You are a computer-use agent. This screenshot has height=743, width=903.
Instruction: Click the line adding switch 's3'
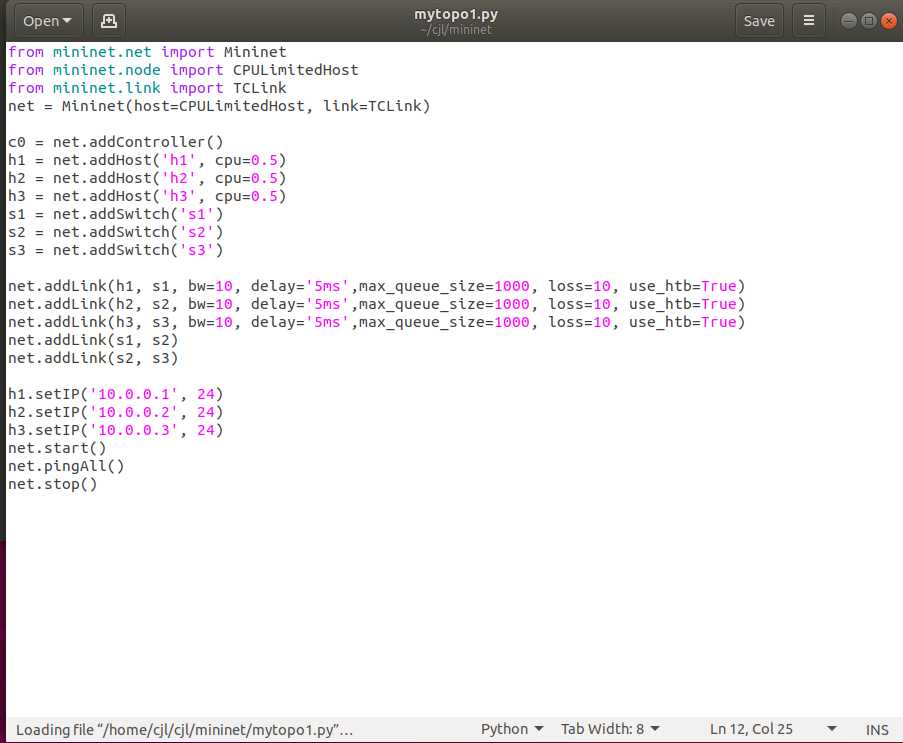click(115, 250)
